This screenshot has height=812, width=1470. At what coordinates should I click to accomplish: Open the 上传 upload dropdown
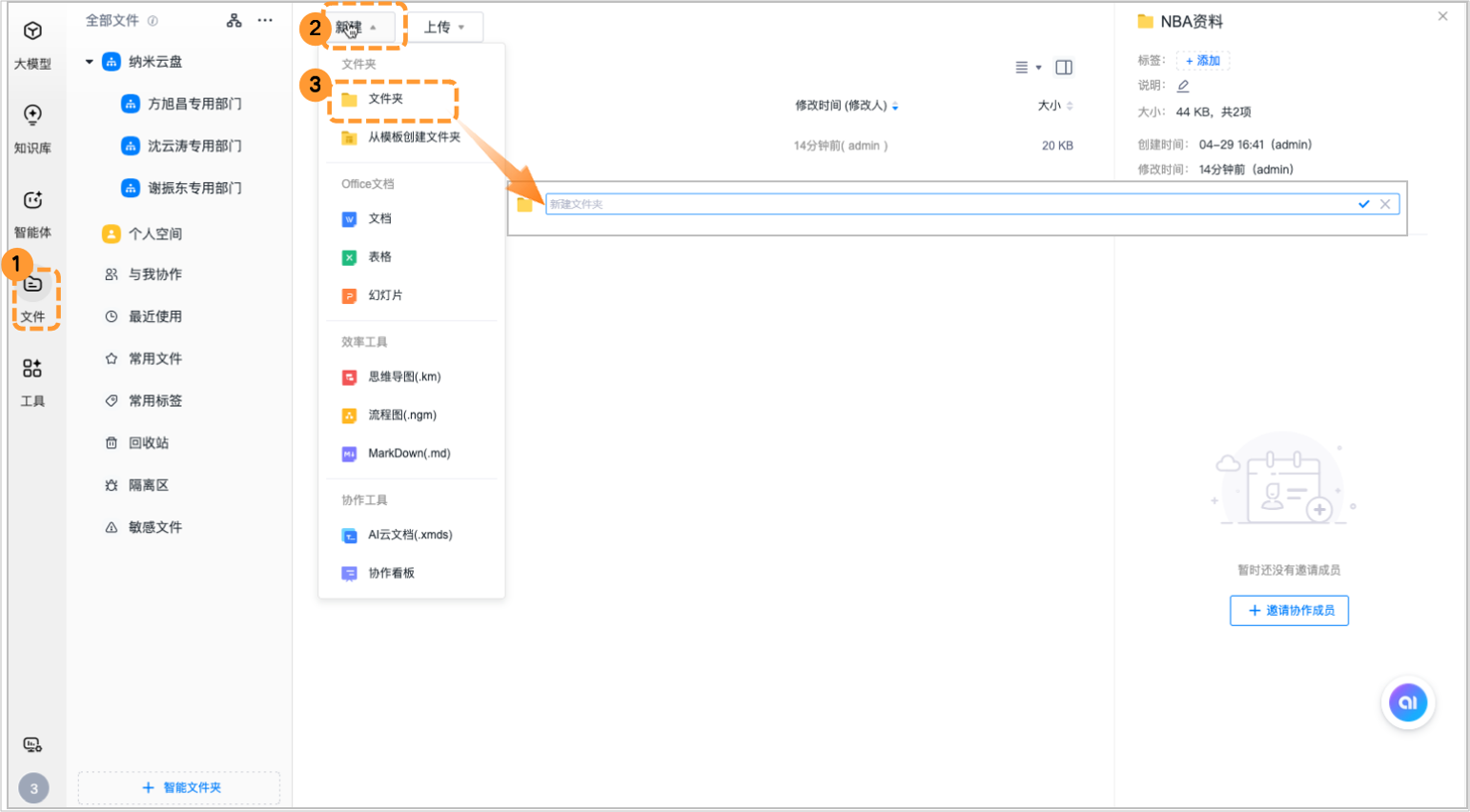(x=445, y=28)
